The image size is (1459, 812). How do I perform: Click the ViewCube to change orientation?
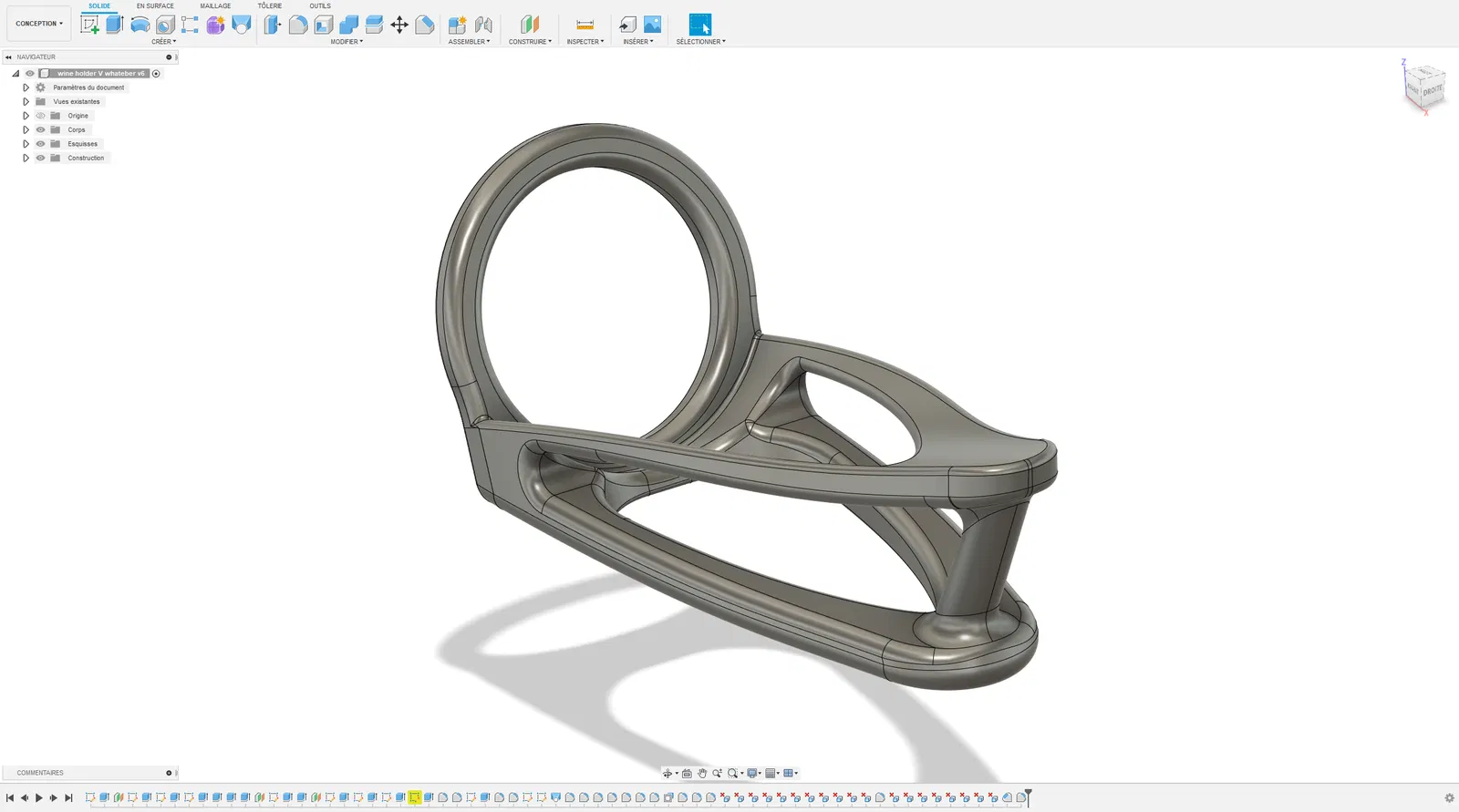tap(1424, 88)
